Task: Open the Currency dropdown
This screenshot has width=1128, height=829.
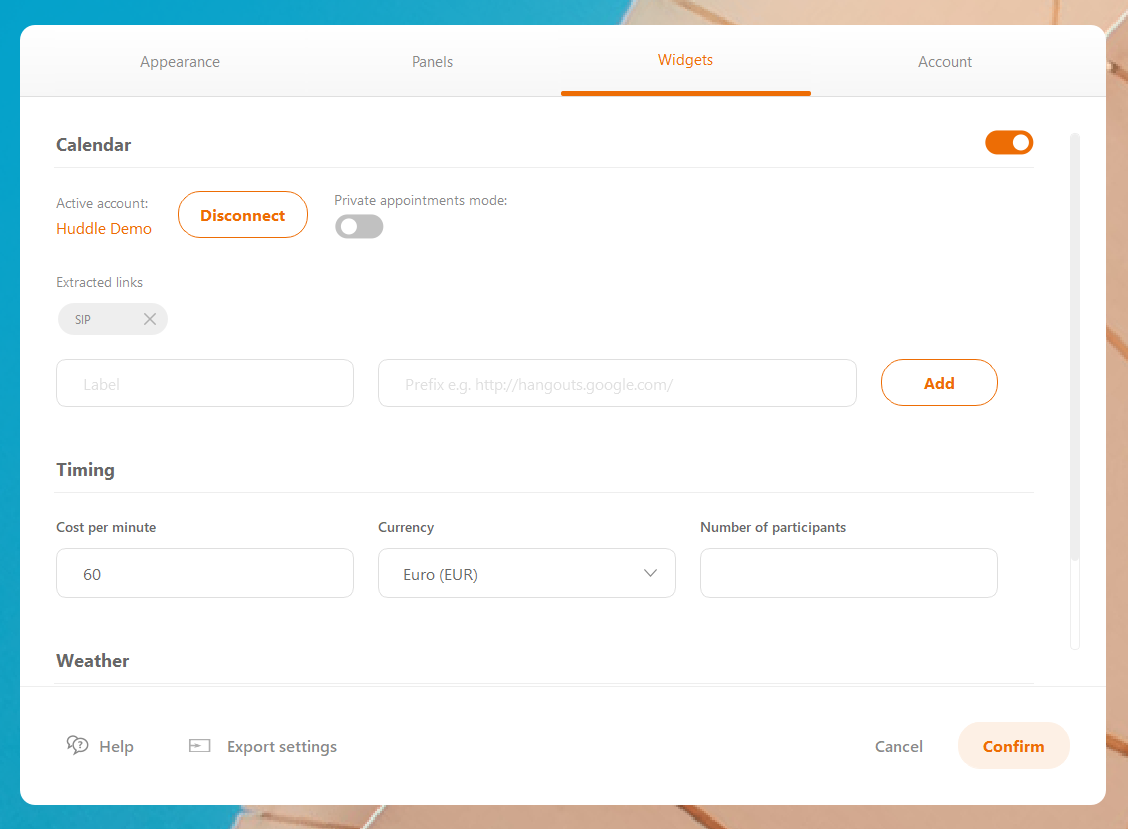Action: (x=526, y=574)
